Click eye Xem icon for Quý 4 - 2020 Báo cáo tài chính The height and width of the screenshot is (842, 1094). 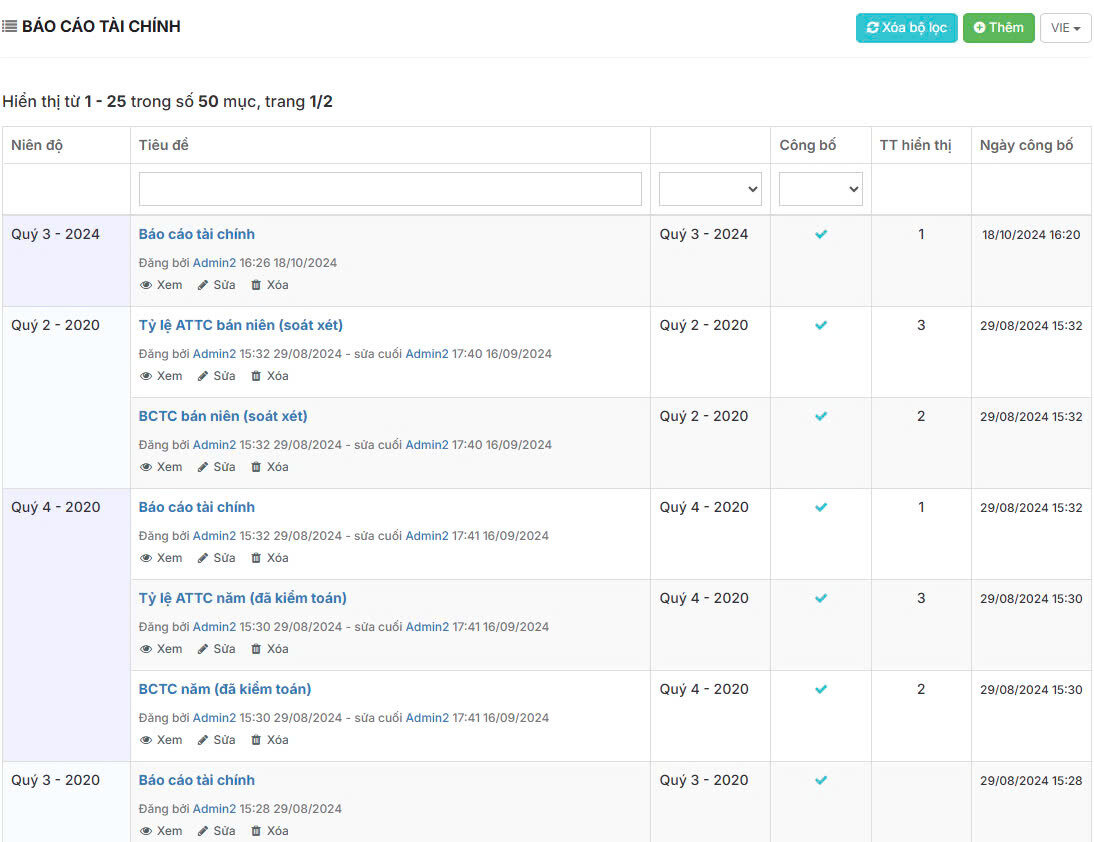click(x=146, y=558)
